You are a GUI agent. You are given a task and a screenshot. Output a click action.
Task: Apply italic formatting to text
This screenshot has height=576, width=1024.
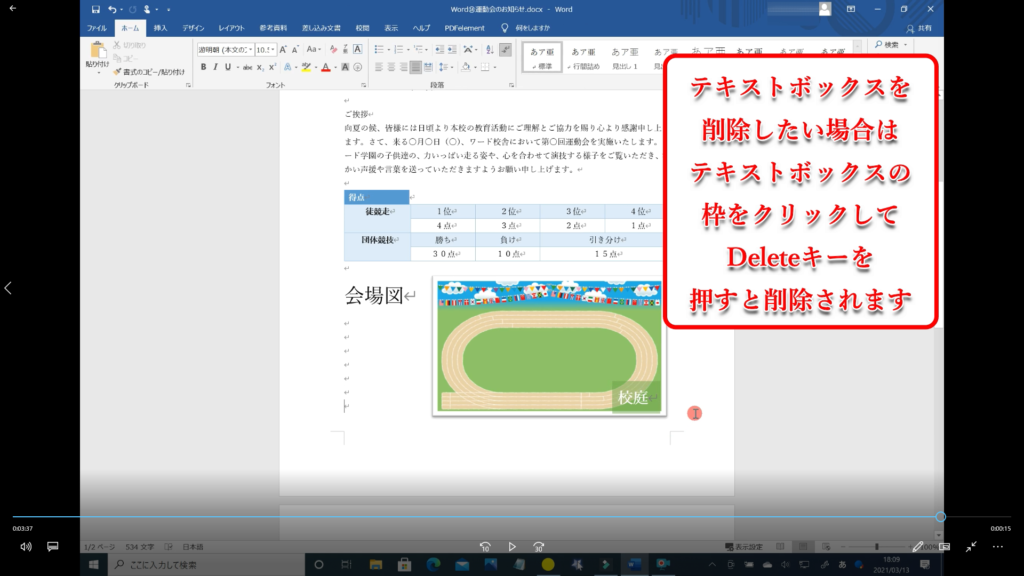click(x=216, y=67)
